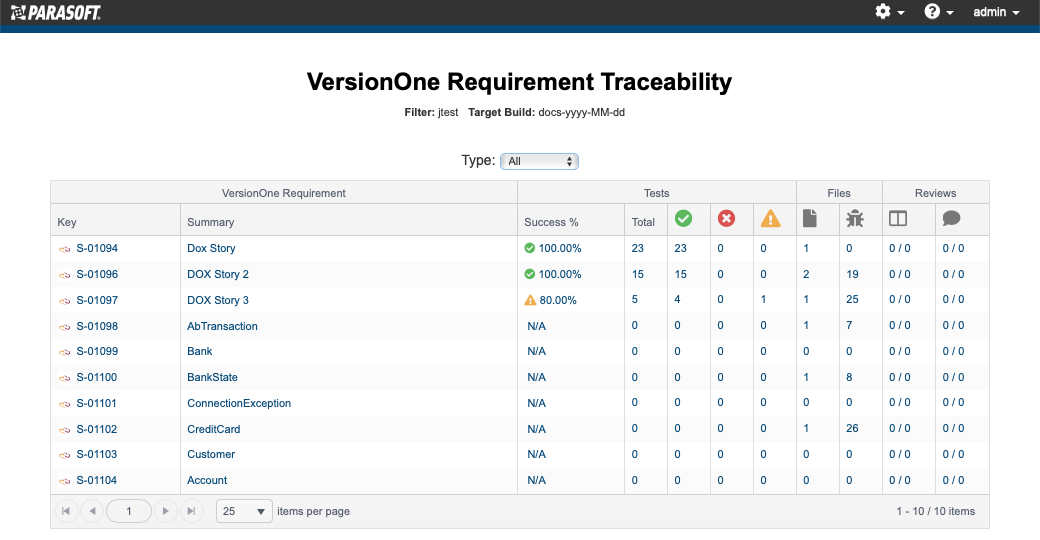Click the Bank summary link

(200, 351)
